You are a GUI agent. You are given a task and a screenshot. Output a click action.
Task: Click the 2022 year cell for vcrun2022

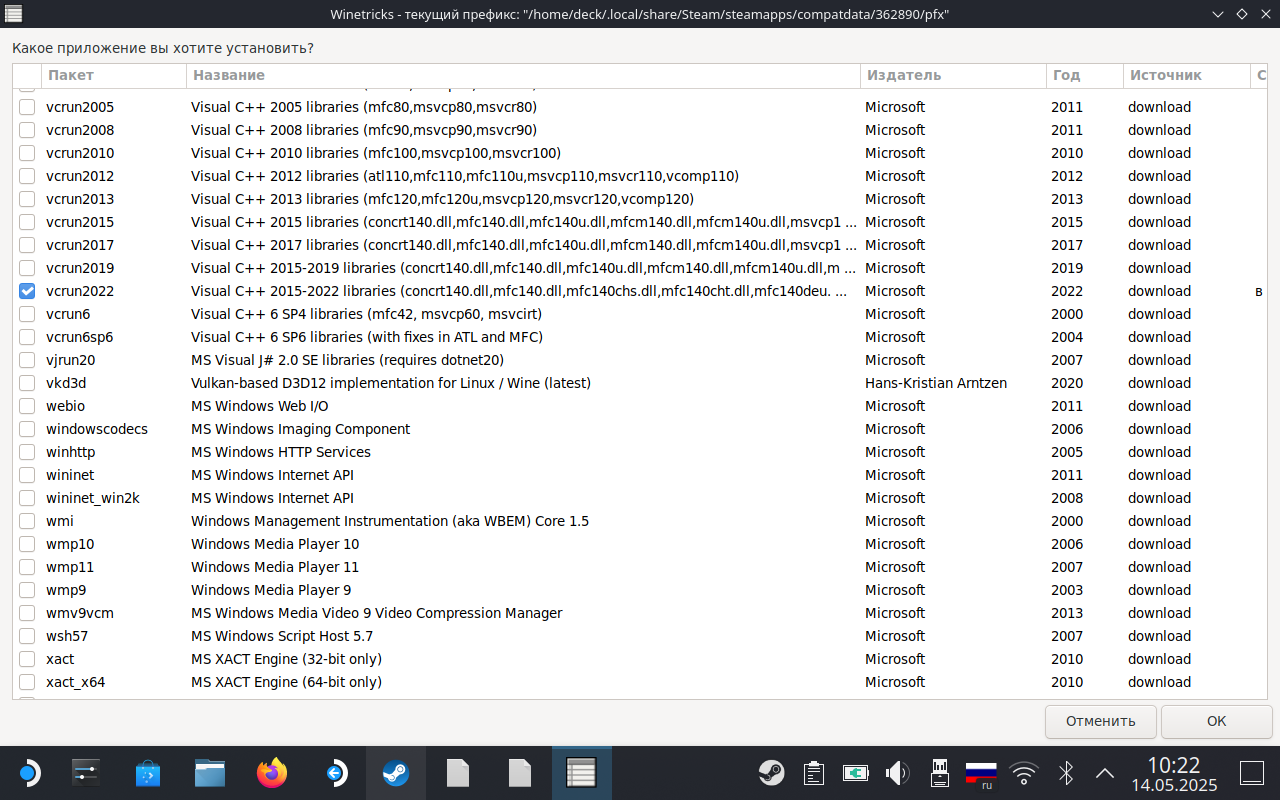(x=1067, y=291)
